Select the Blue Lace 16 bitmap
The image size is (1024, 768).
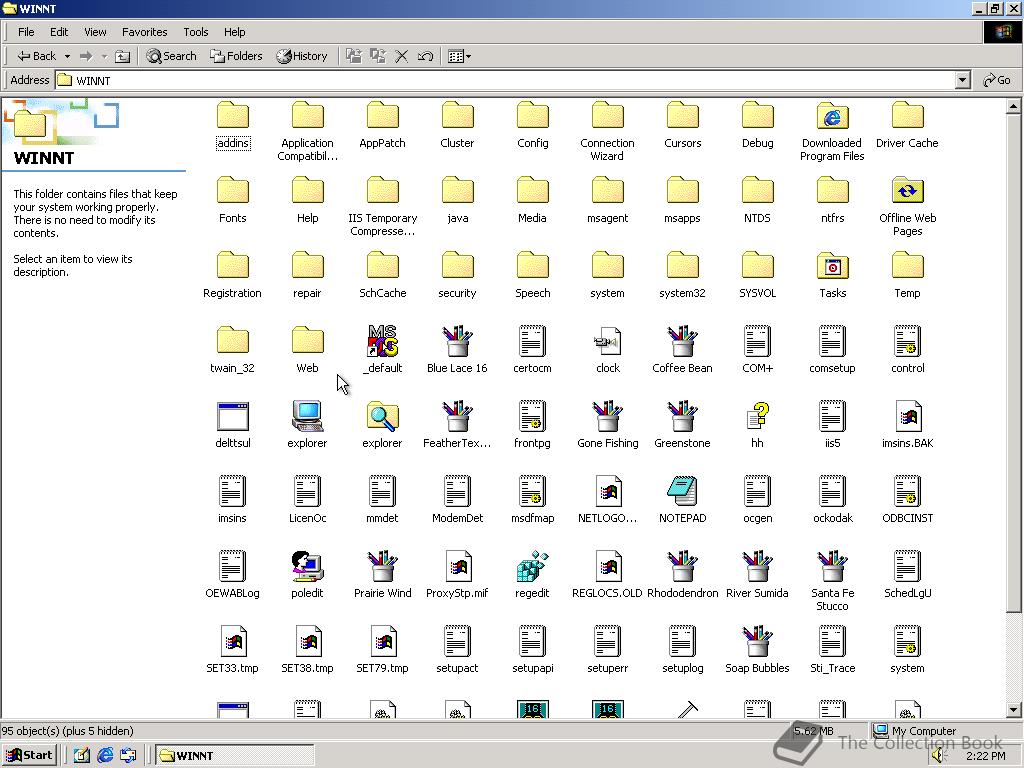click(457, 341)
